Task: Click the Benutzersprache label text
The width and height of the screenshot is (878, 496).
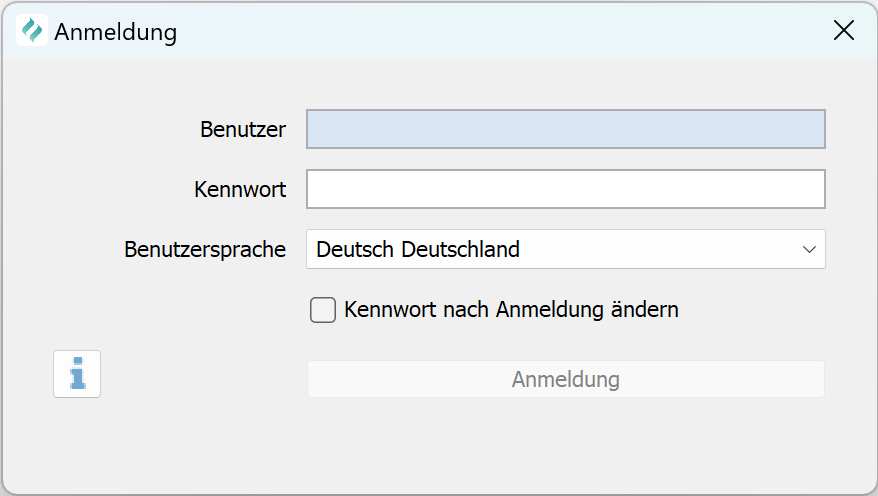Action: coord(205,249)
